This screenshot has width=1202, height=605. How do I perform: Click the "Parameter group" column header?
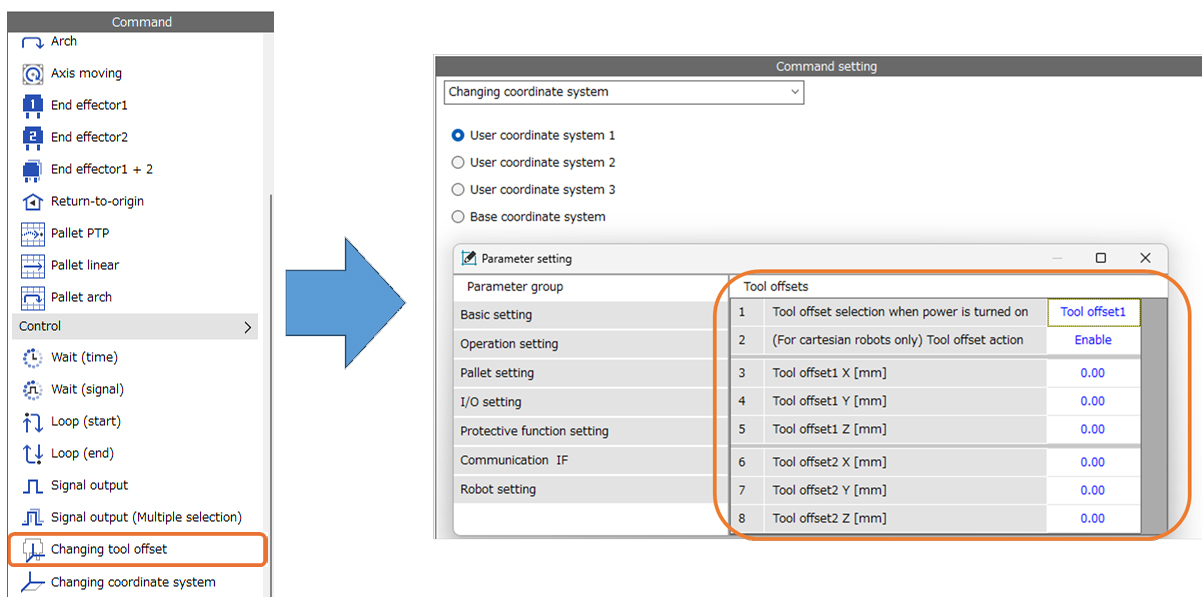[515, 287]
